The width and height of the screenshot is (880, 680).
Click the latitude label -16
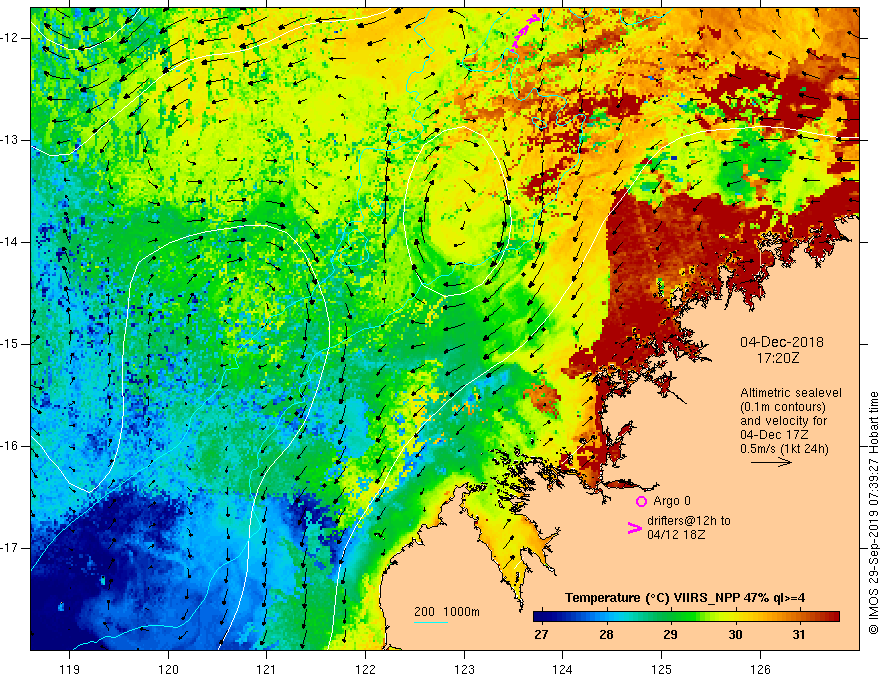click(x=10, y=446)
